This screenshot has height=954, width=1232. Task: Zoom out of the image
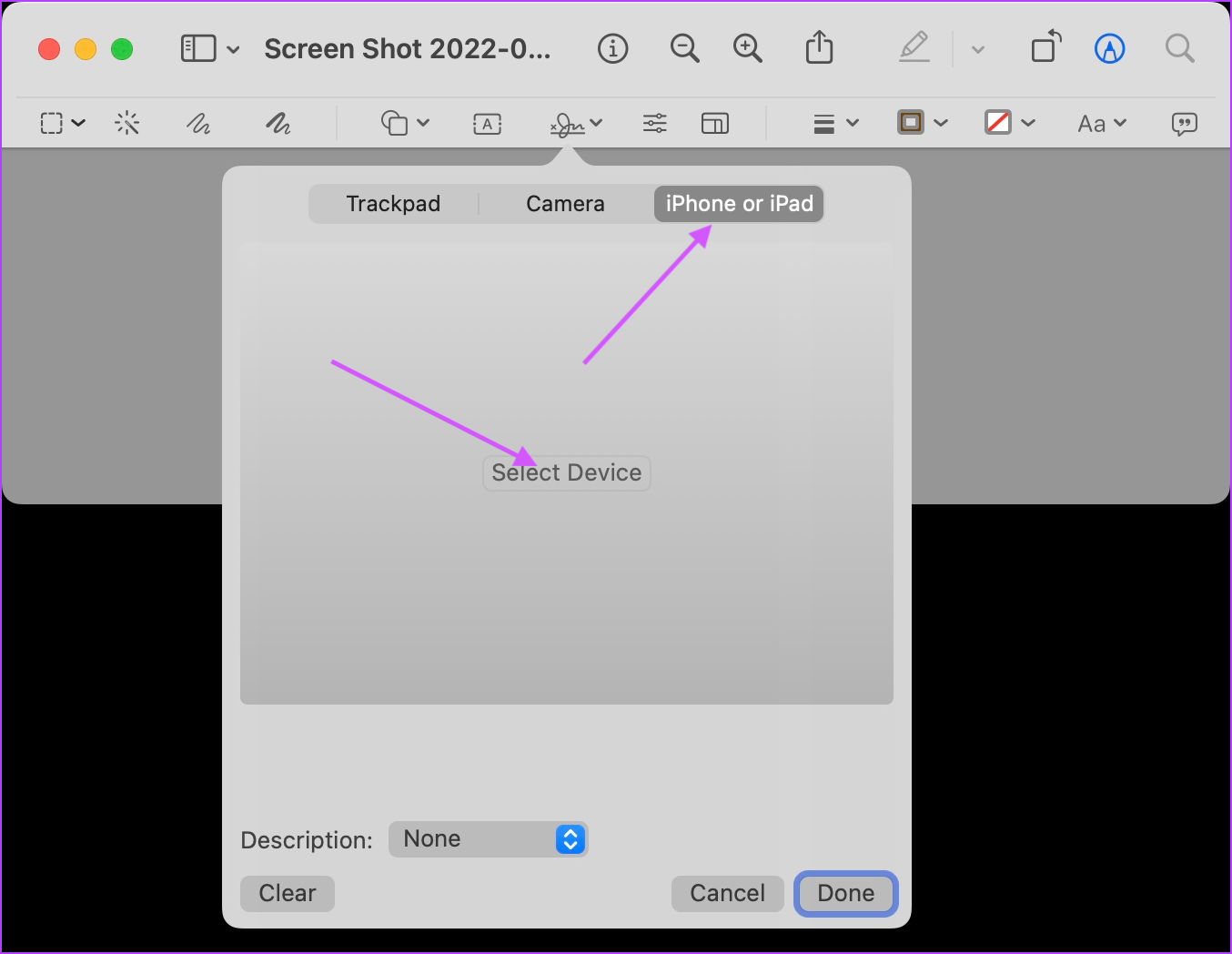tap(684, 48)
